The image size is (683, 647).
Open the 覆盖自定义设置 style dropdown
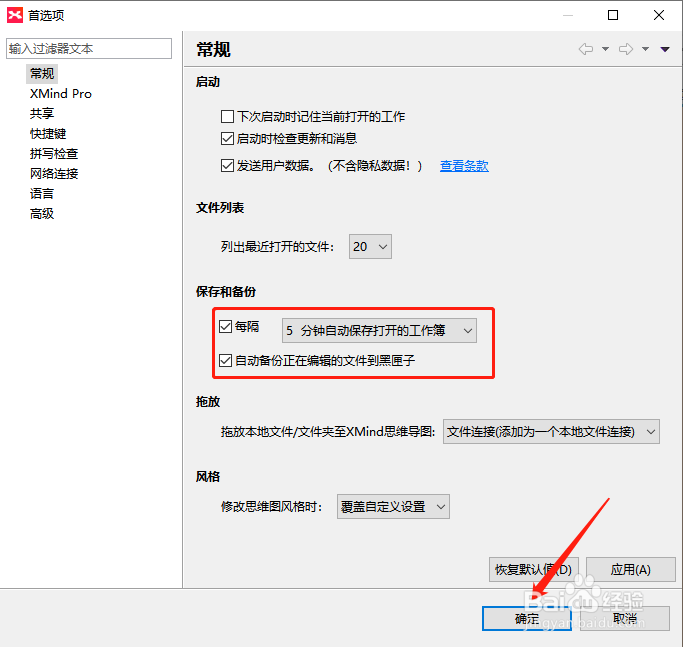click(x=393, y=507)
